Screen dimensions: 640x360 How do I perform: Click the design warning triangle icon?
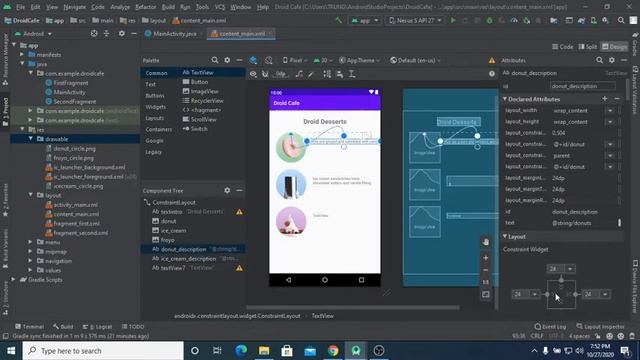coord(492,60)
